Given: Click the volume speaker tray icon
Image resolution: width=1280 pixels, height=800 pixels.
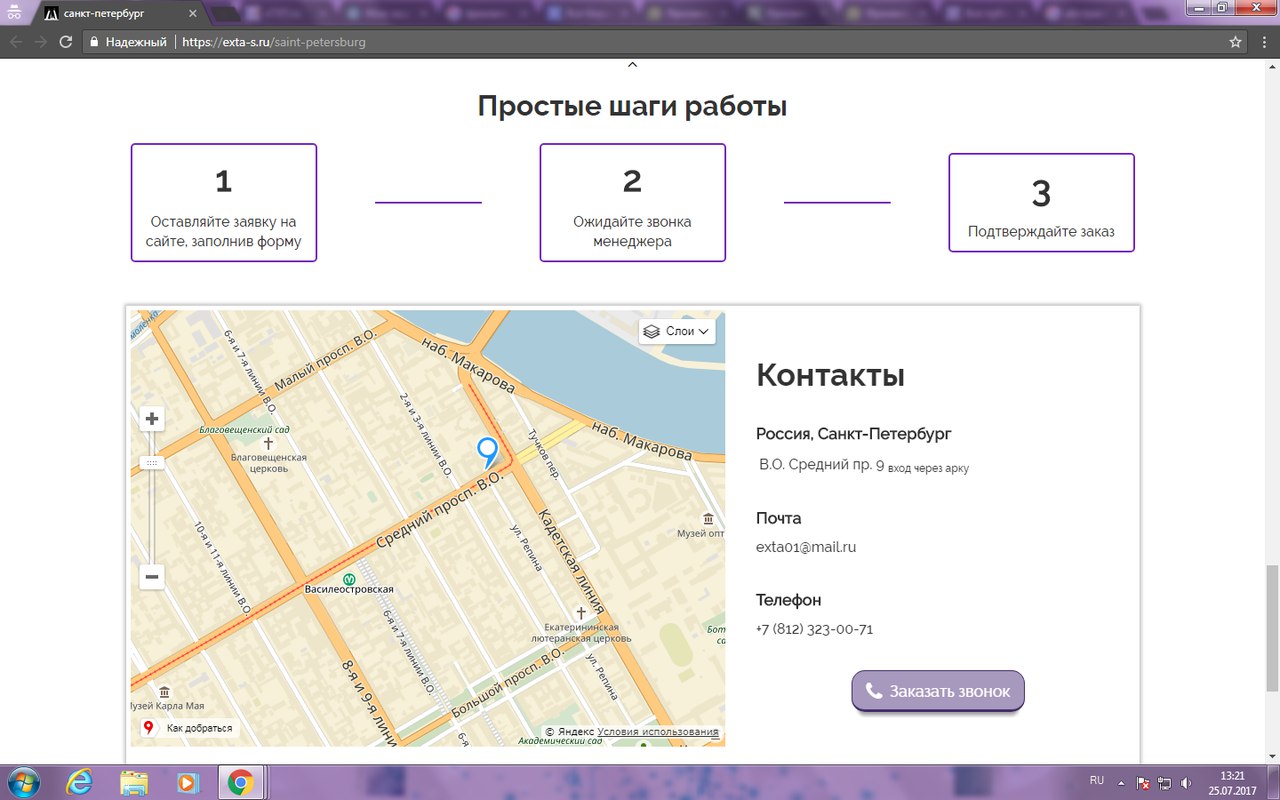Looking at the screenshot, I should 1186,783.
